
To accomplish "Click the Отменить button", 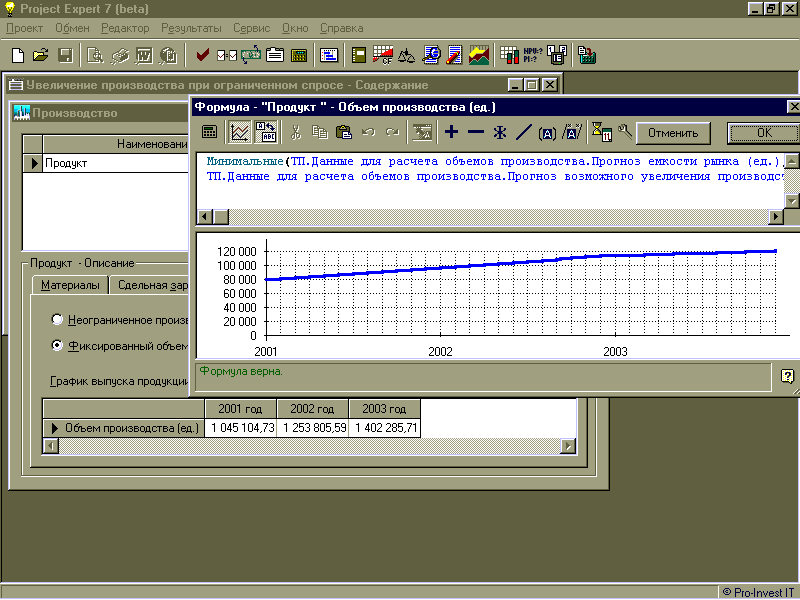I will [673, 133].
